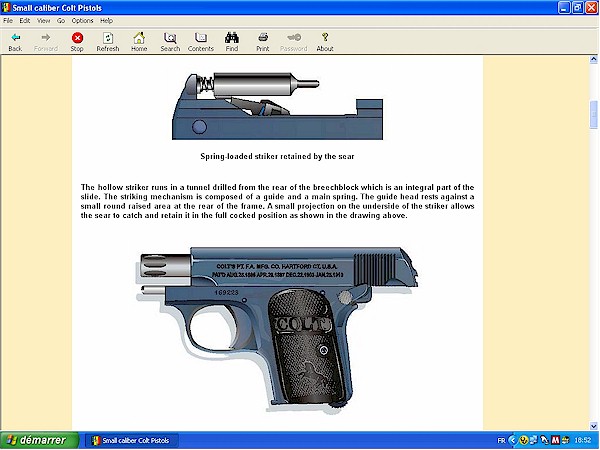
Task: Open the Edit menu
Action: (x=25, y=21)
